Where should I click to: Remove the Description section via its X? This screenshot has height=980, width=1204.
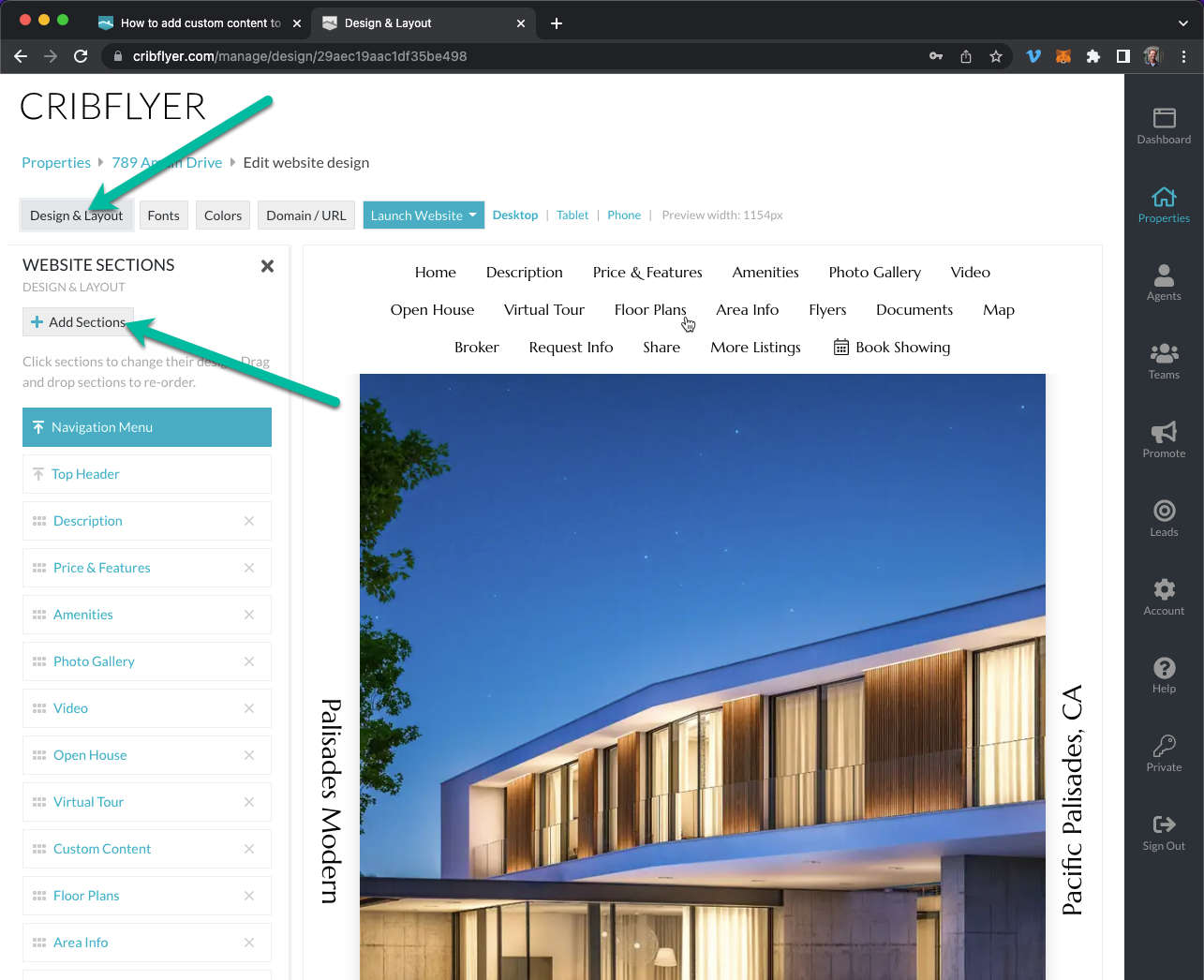pyautogui.click(x=249, y=521)
